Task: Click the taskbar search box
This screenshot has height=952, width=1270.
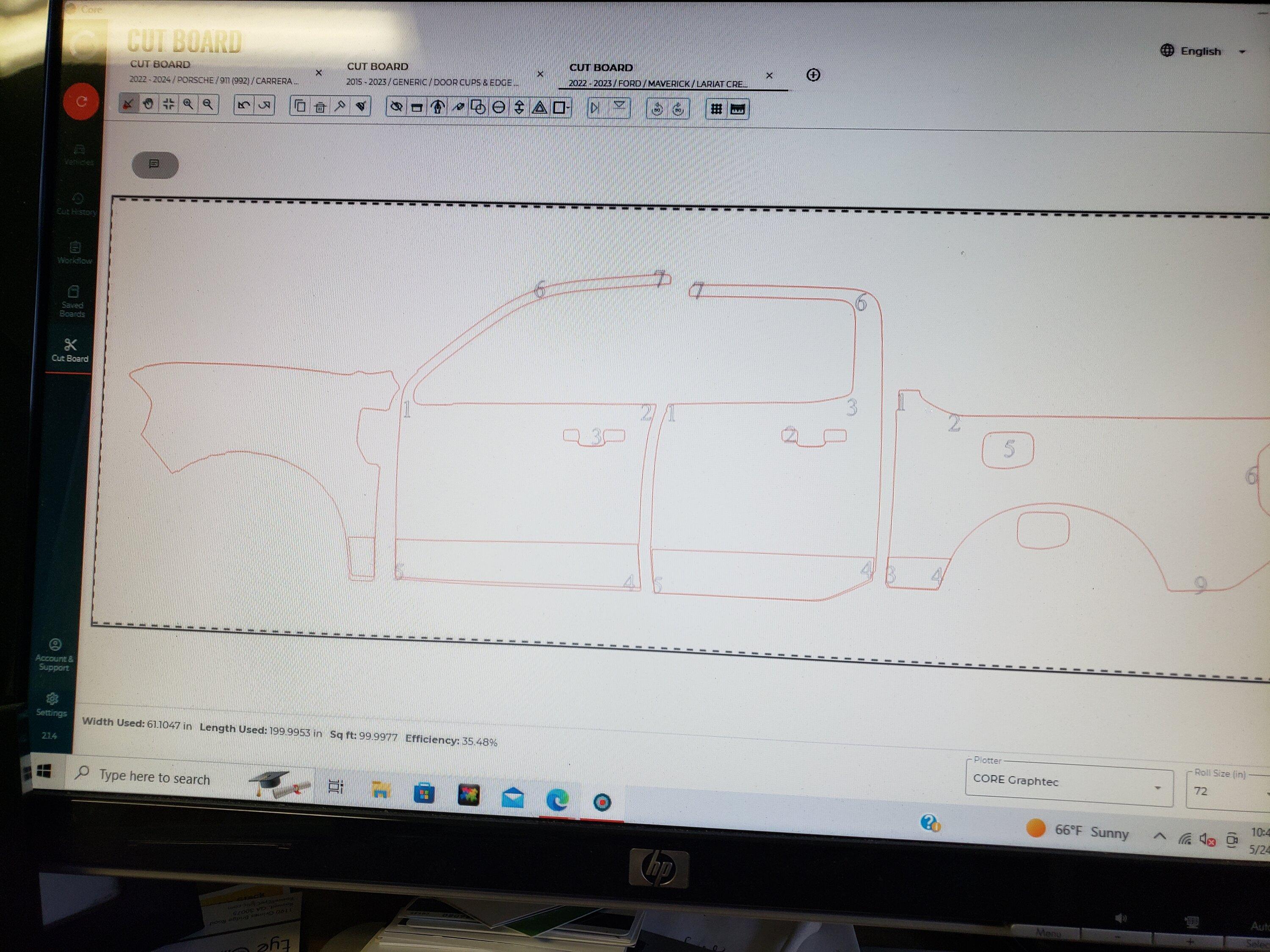Action: click(190, 779)
